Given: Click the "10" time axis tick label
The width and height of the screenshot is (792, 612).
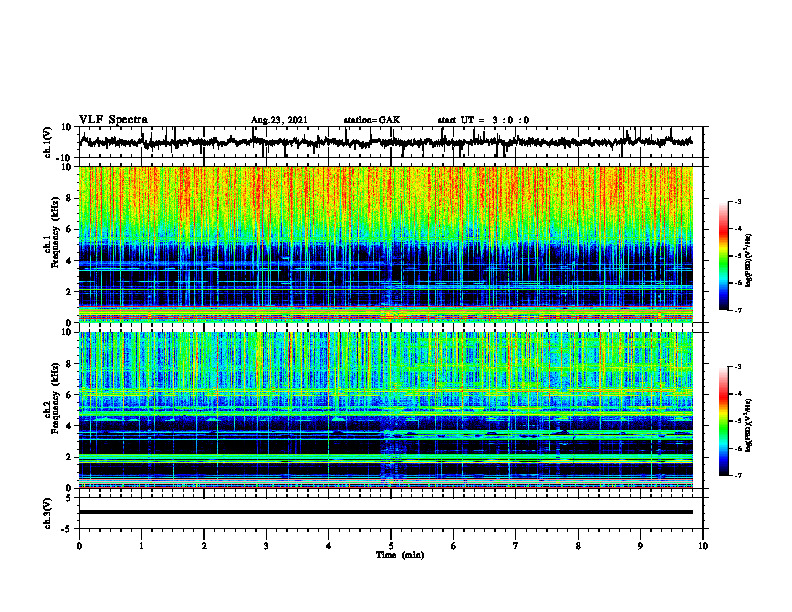Looking at the screenshot, I should click(703, 546).
